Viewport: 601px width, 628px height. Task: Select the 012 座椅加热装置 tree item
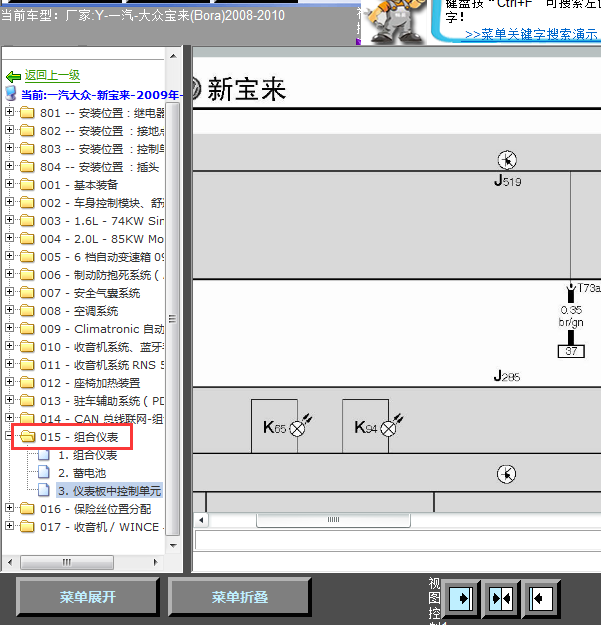click(x=90, y=383)
